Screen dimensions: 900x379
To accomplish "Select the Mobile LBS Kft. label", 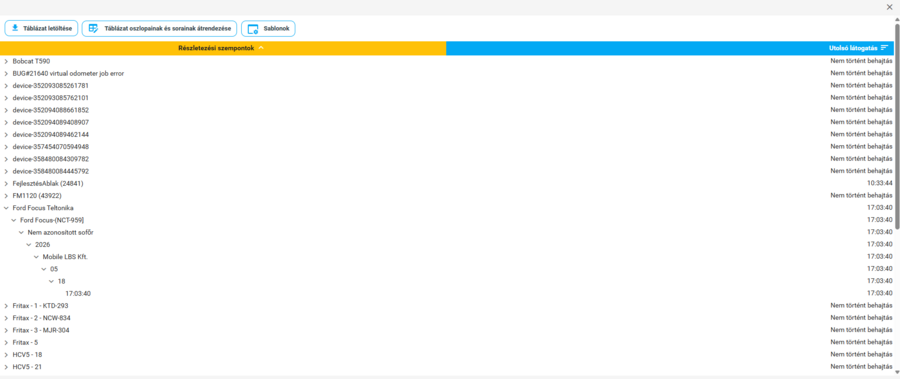I will [65, 257].
